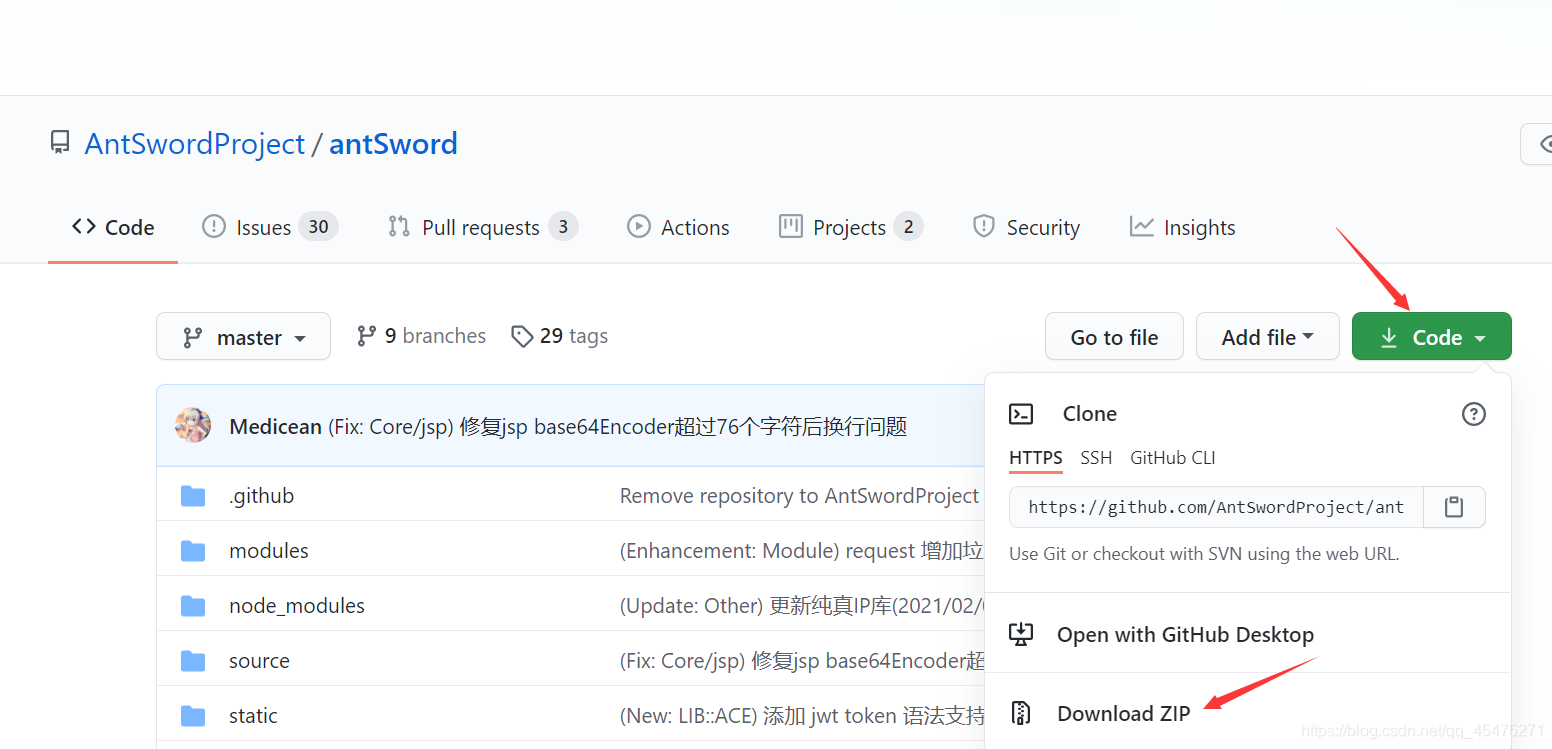
Task: Click the Actions play icon
Action: pyautogui.click(x=638, y=226)
